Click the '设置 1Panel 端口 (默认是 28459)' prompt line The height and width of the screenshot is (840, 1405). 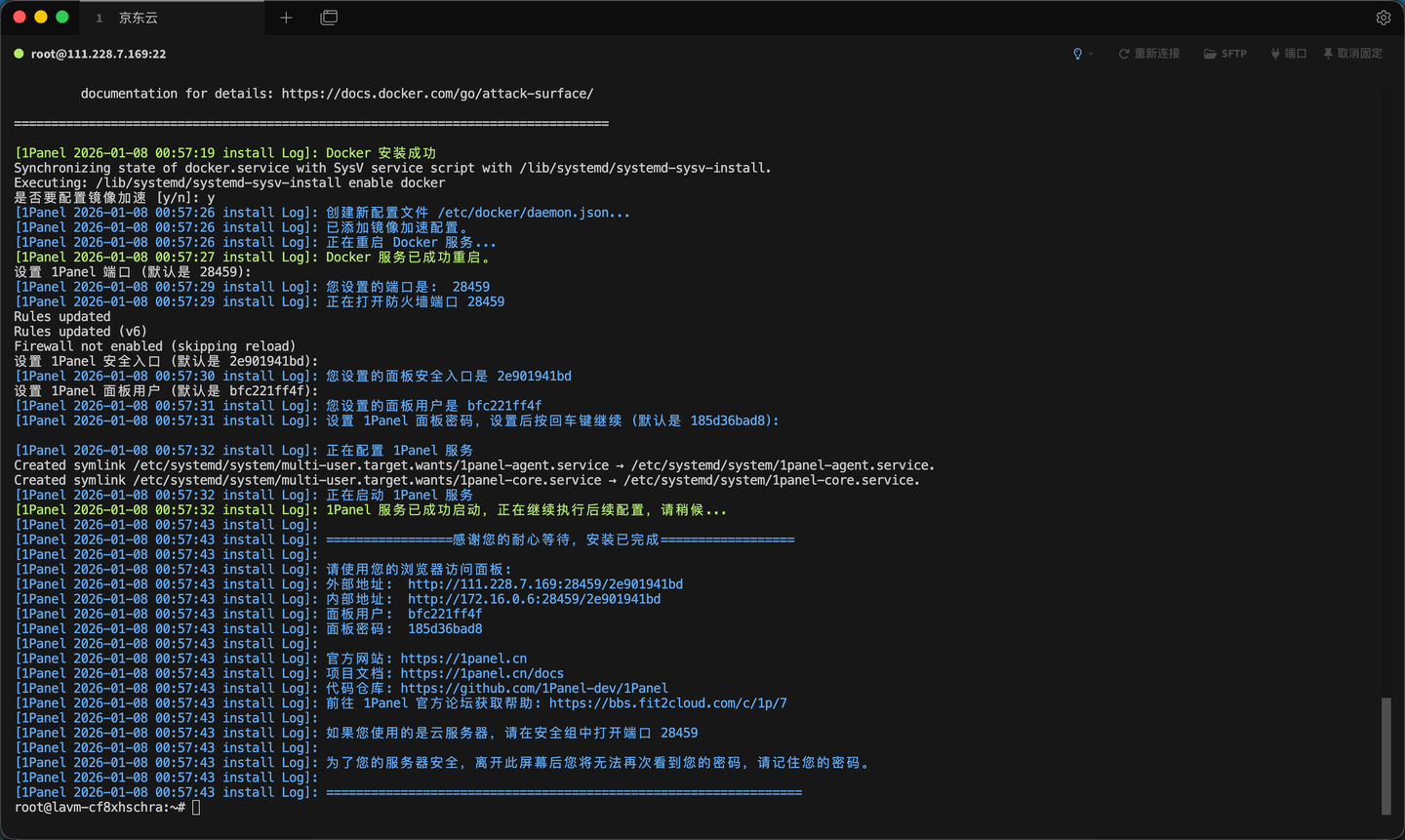click(x=133, y=272)
